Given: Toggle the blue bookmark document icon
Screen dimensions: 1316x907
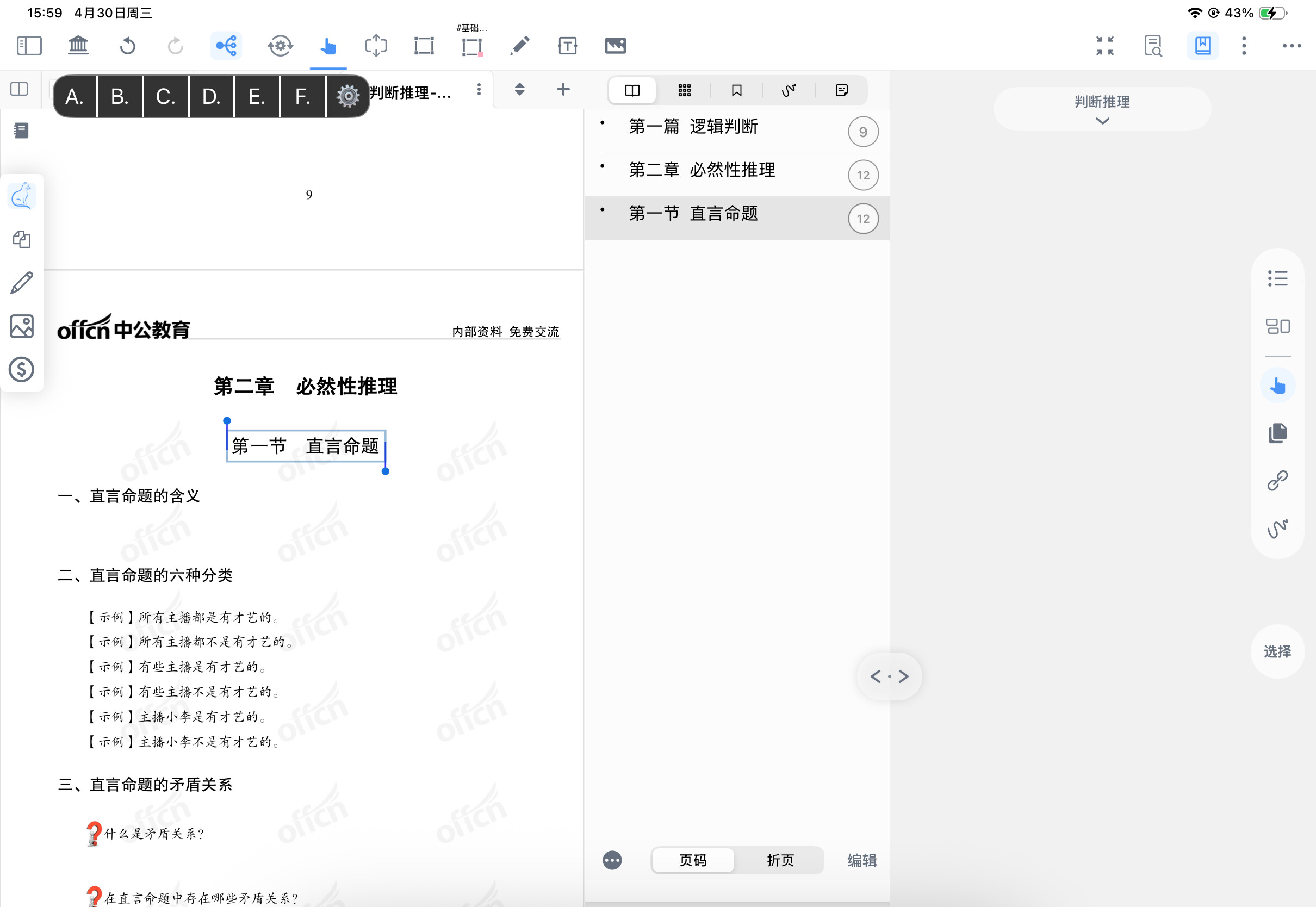Looking at the screenshot, I should coord(1202,46).
